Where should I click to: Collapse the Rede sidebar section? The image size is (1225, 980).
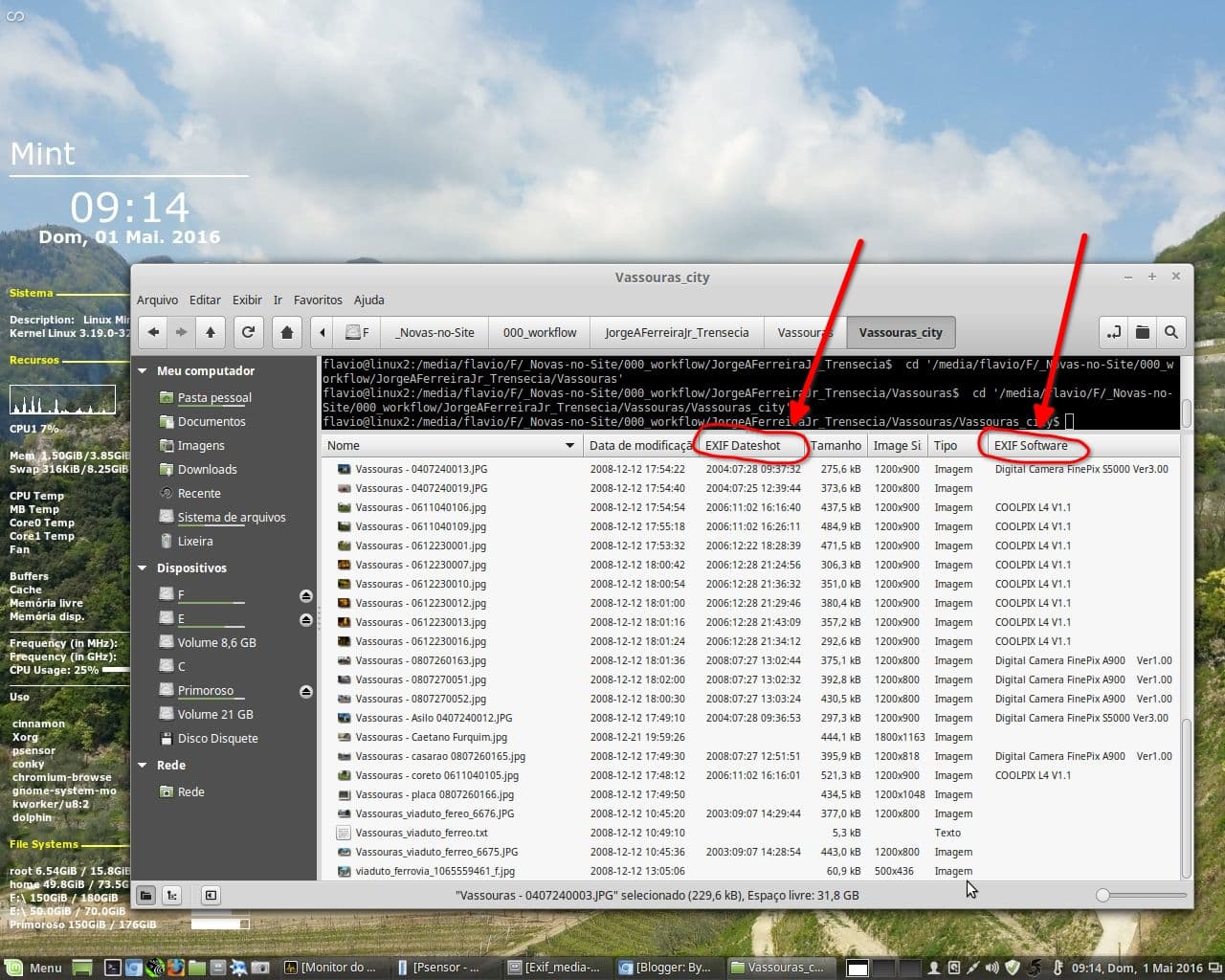pyautogui.click(x=143, y=766)
